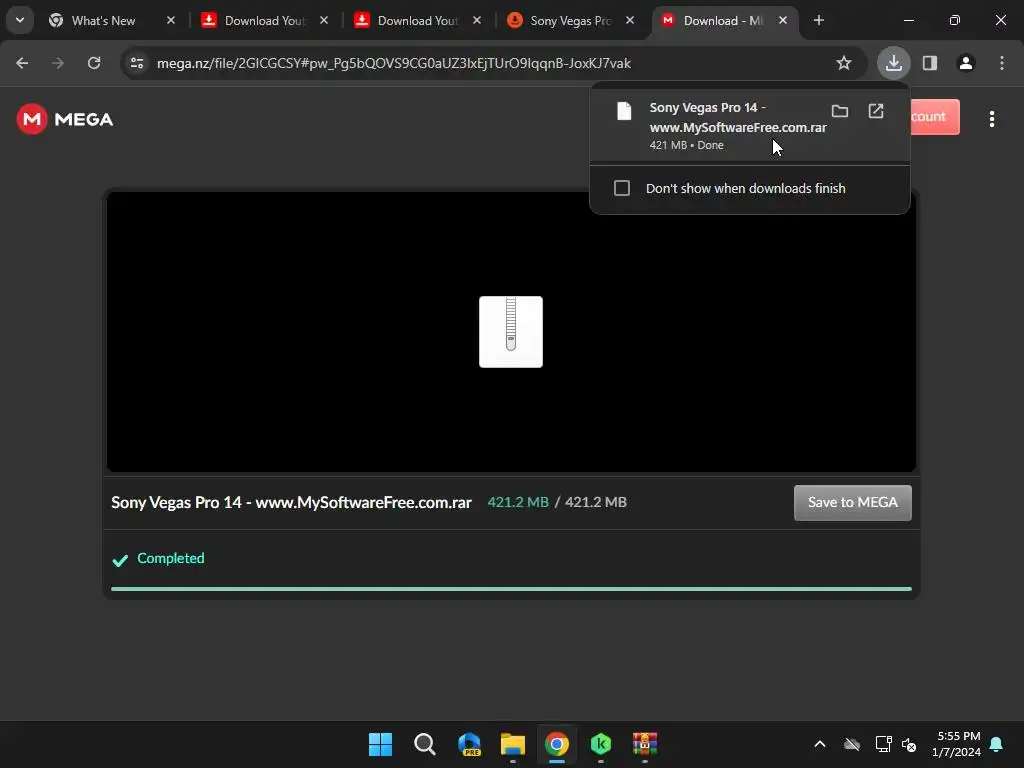
Task: Open the Chrome three-dot menu
Action: 1002,63
